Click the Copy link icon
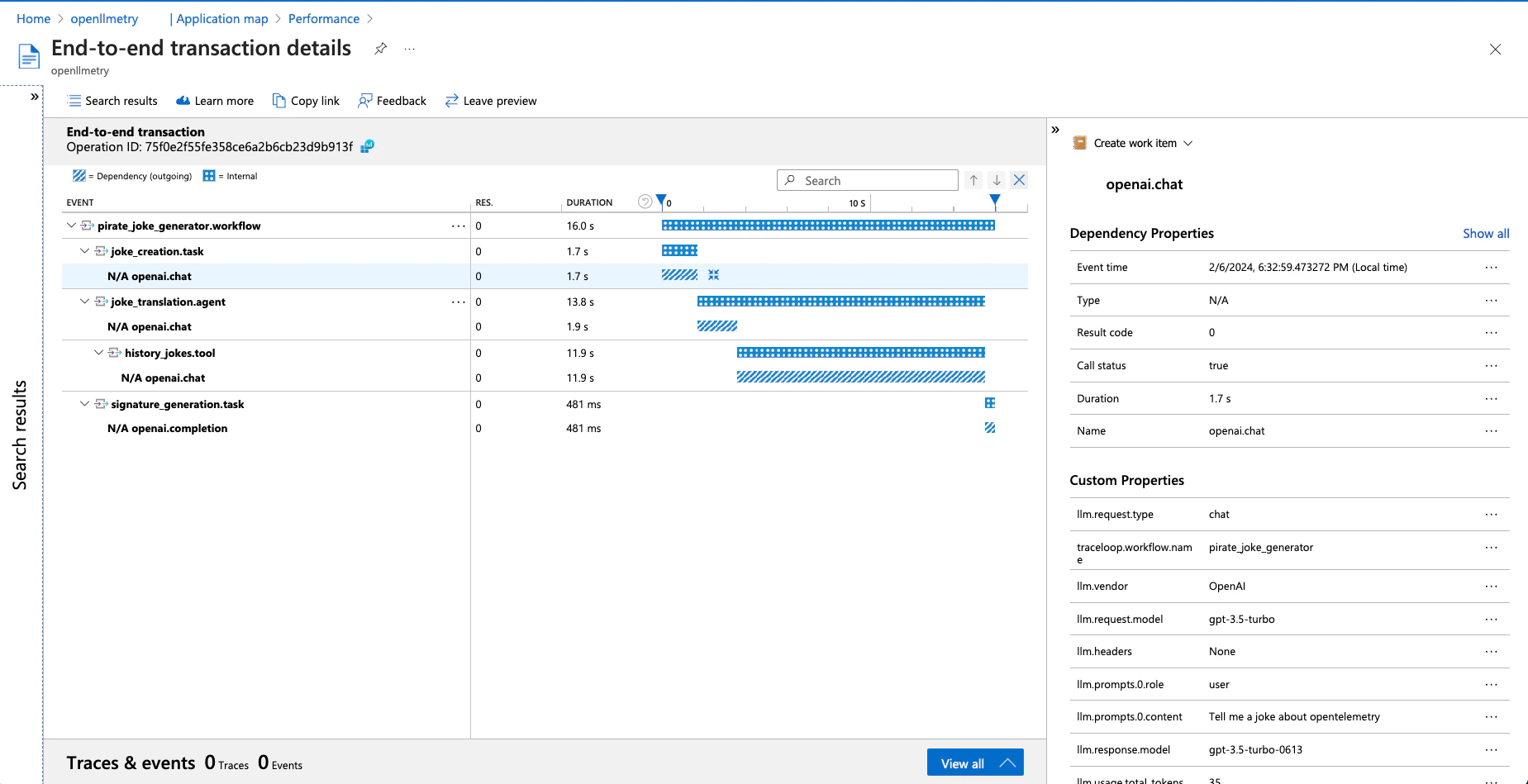The width and height of the screenshot is (1528, 784). click(279, 101)
